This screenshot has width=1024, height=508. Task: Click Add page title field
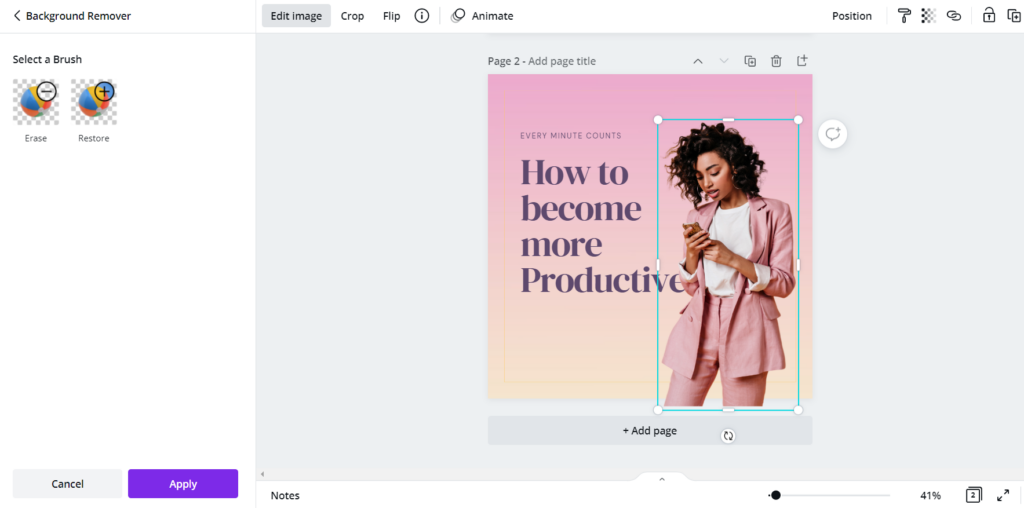[x=562, y=61]
